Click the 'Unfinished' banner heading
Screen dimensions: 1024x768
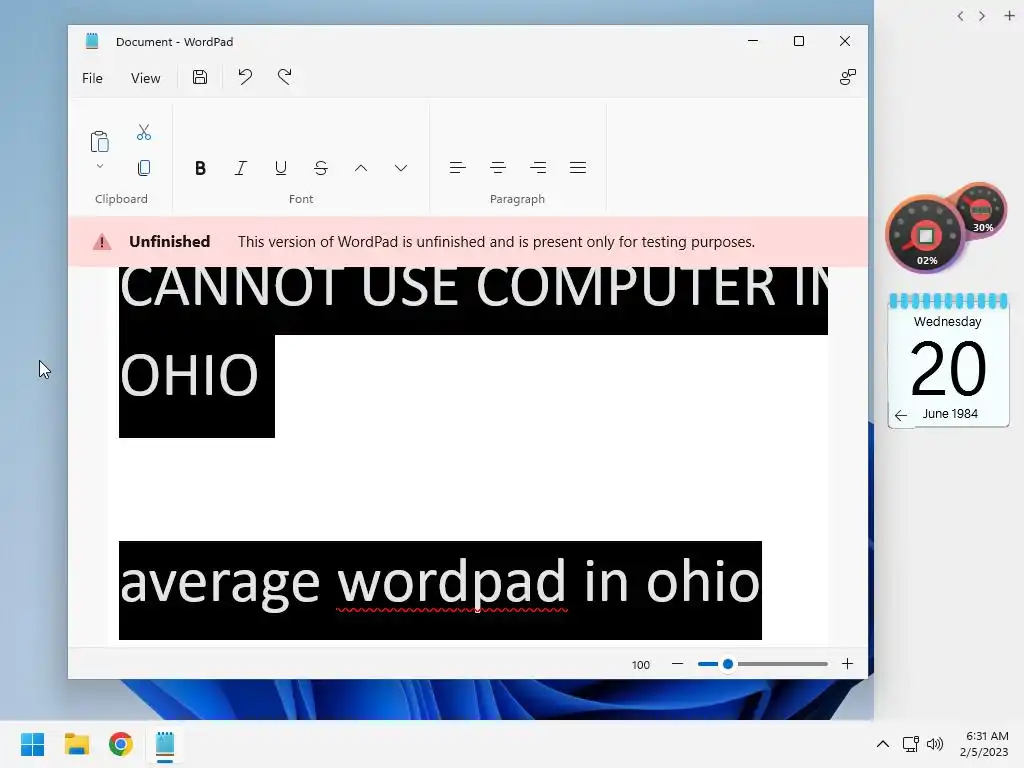click(169, 242)
